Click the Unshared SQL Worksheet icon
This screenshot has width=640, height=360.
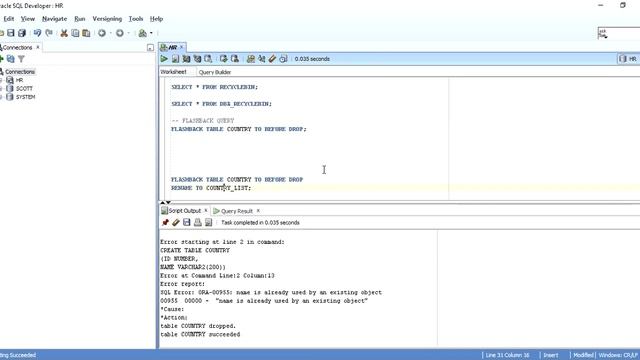(x=251, y=59)
